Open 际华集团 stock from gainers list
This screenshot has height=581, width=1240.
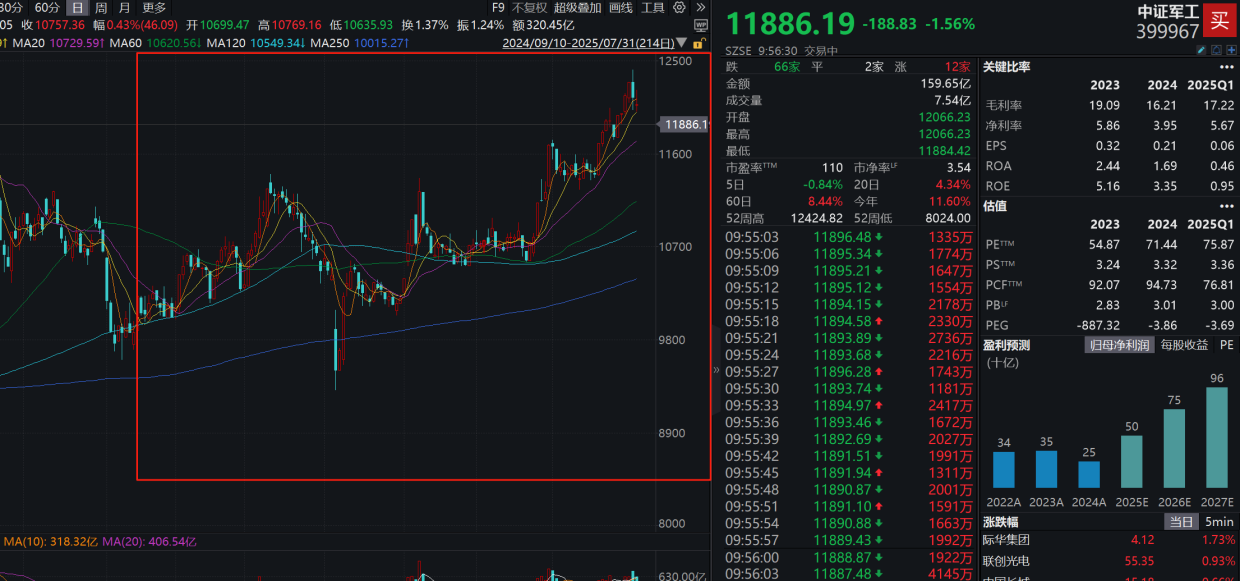tap(1007, 540)
